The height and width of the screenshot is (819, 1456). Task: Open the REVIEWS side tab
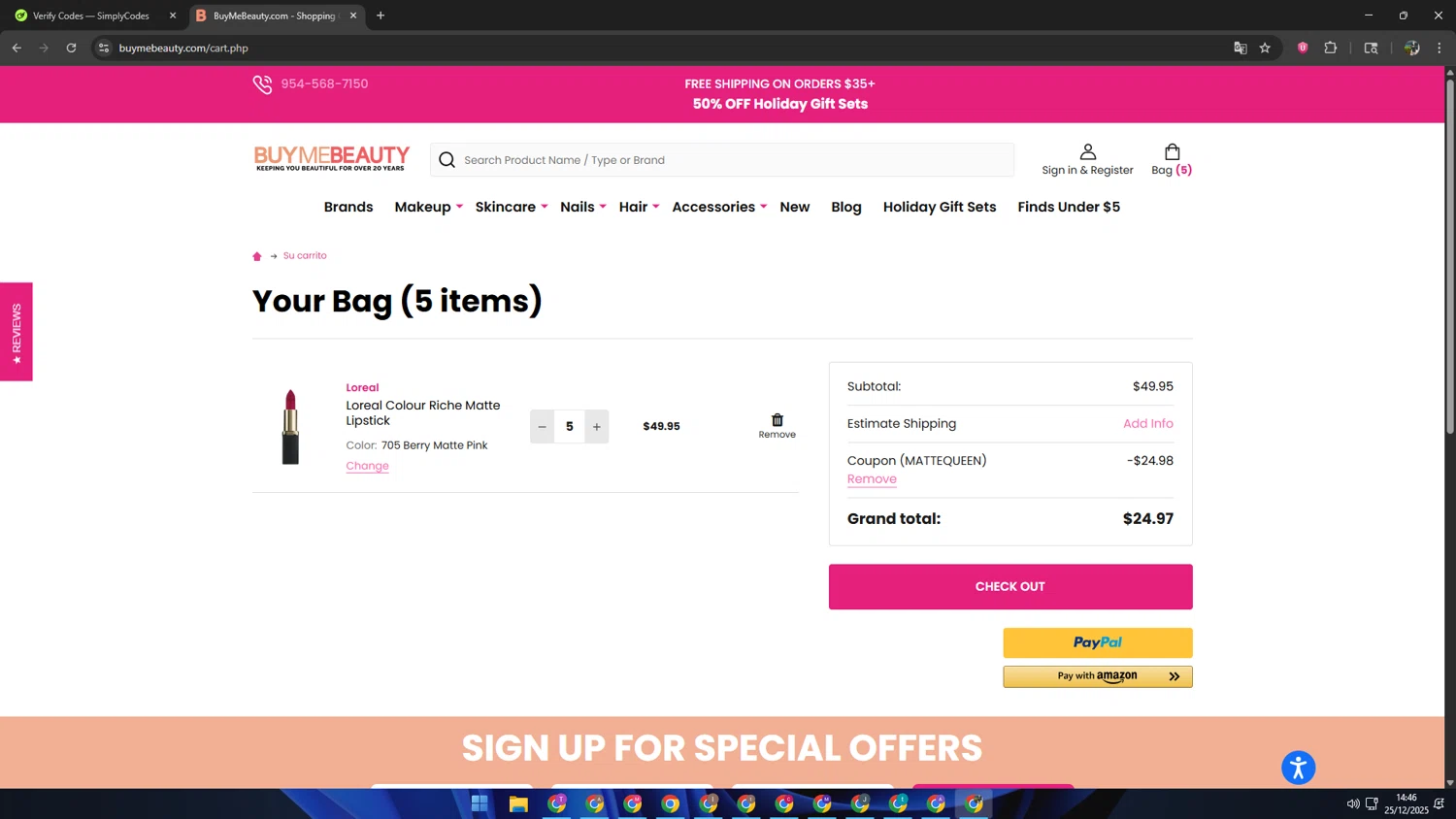pos(17,332)
